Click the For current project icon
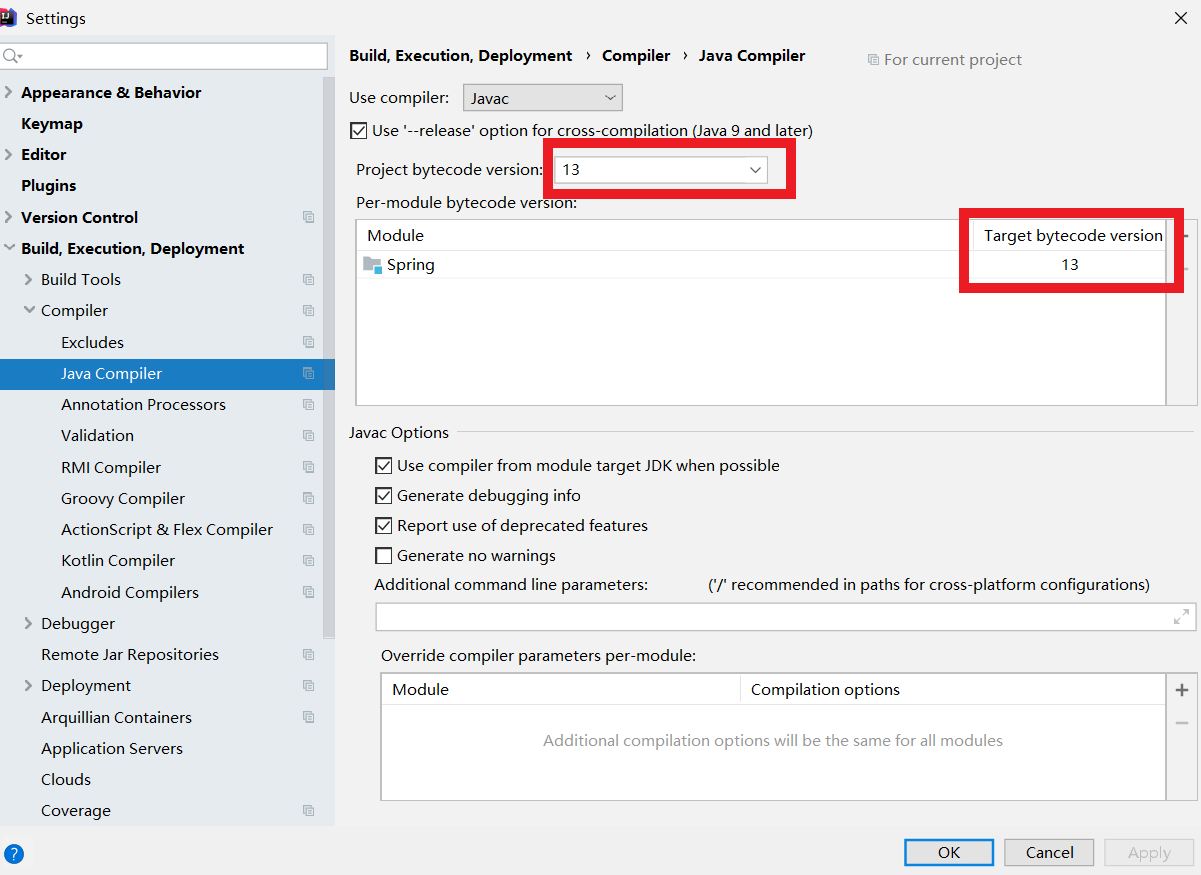 873,60
